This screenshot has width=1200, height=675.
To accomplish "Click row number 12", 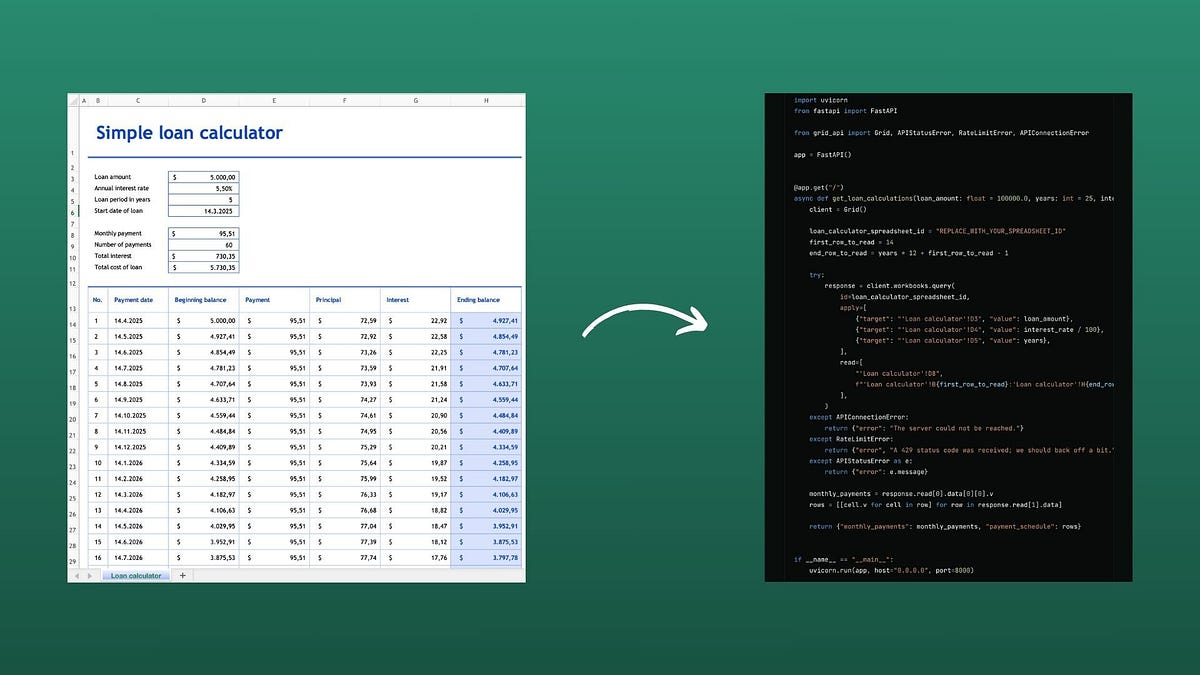I will click(x=75, y=283).
